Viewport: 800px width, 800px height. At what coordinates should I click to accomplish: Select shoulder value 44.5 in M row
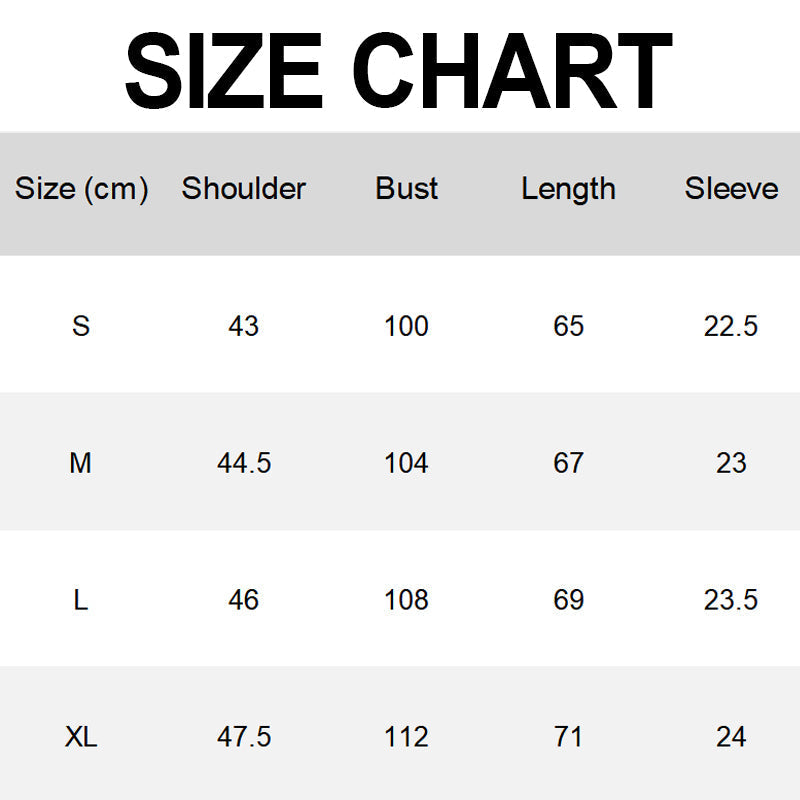(x=244, y=463)
